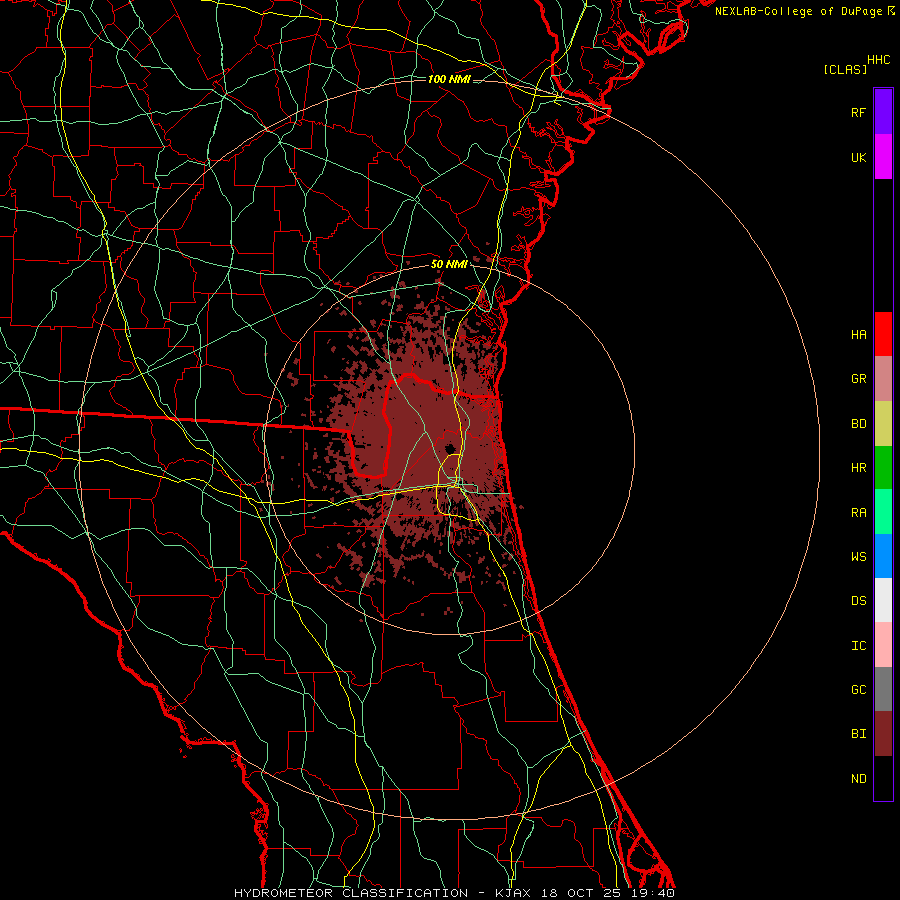Select the GR pink legend swatch
Viewport: 900px width, 900px height.
(x=883, y=379)
